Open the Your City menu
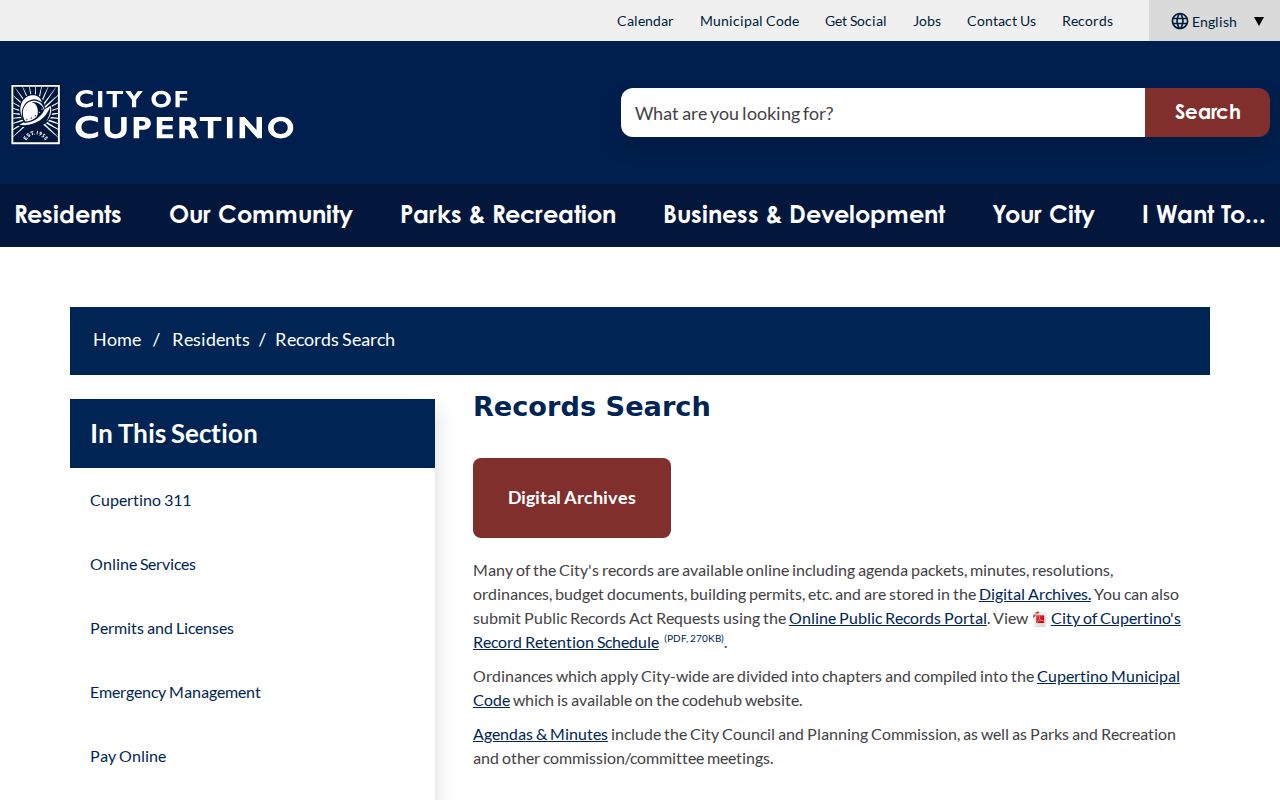The width and height of the screenshot is (1280, 800). click(1043, 215)
